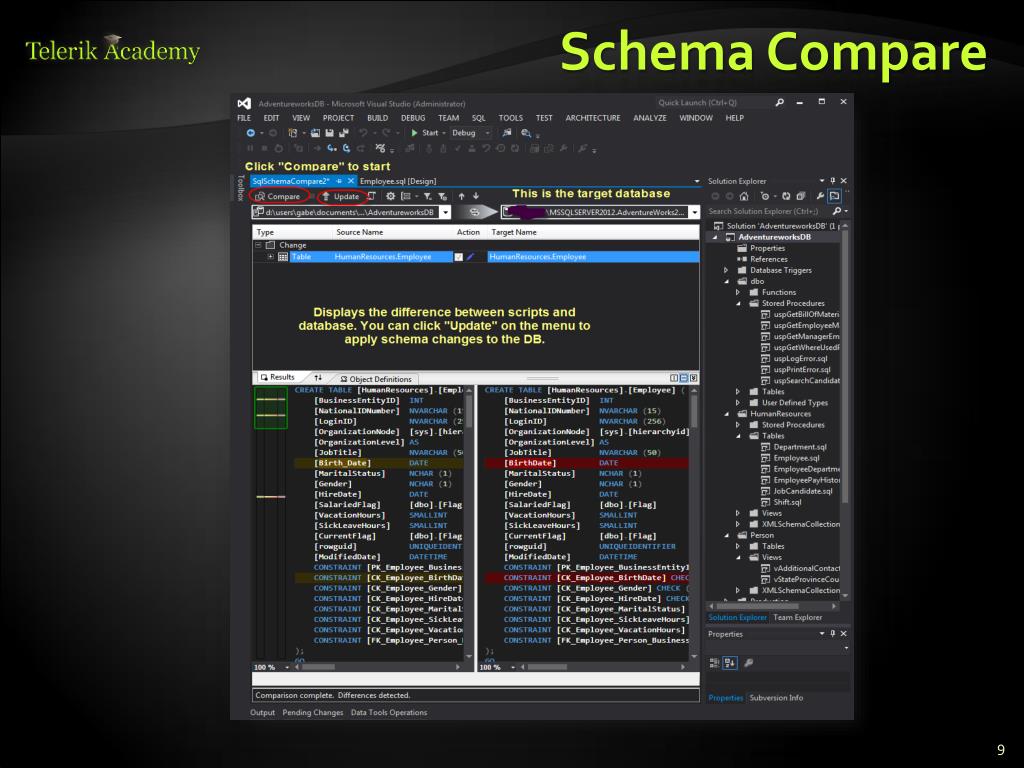
Task: Select Department.sql in Solution Explorer
Action: coord(799,447)
